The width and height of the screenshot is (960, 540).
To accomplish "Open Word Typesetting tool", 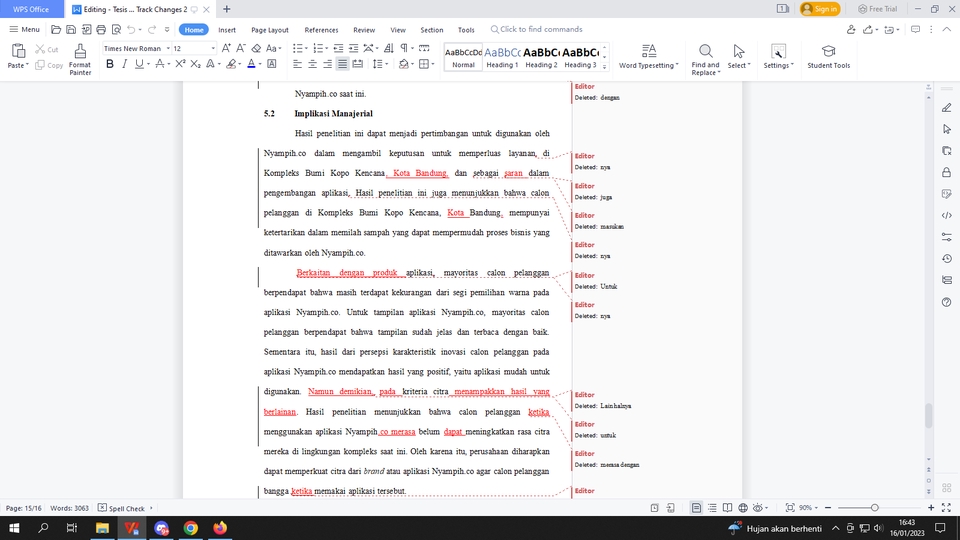I will click(x=648, y=56).
